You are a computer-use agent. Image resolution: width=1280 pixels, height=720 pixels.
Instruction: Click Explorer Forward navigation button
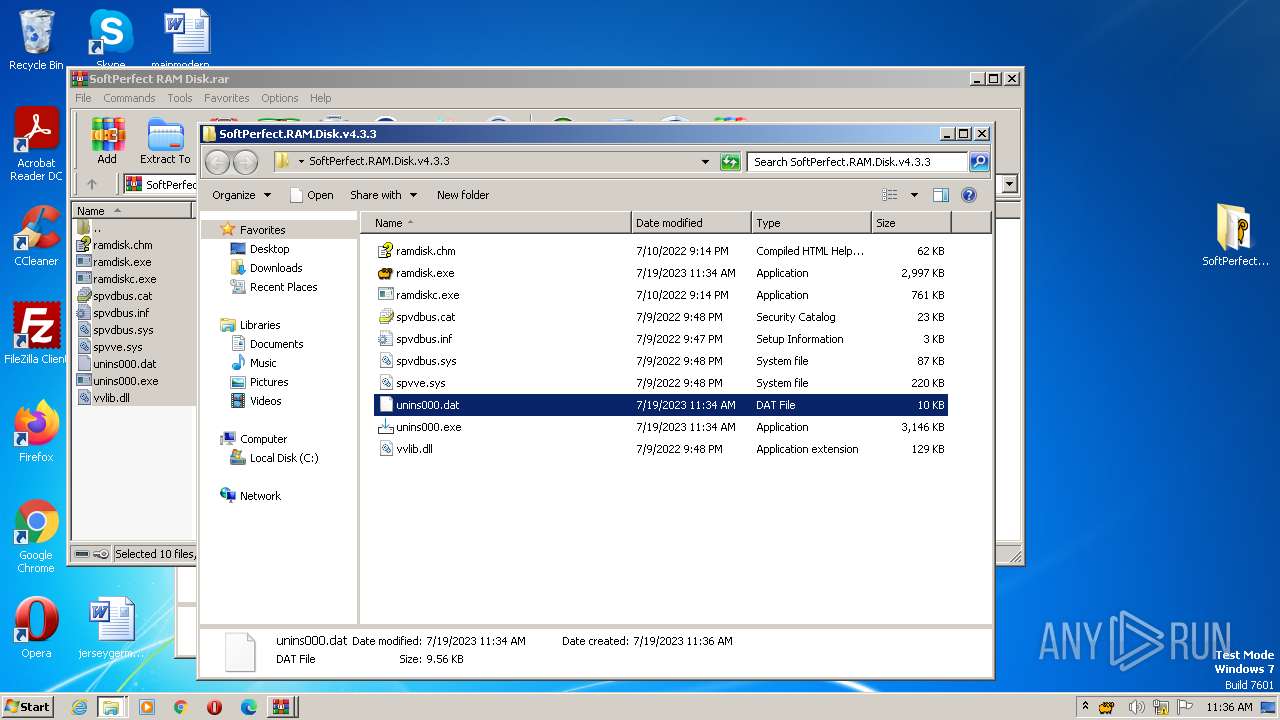coord(245,162)
